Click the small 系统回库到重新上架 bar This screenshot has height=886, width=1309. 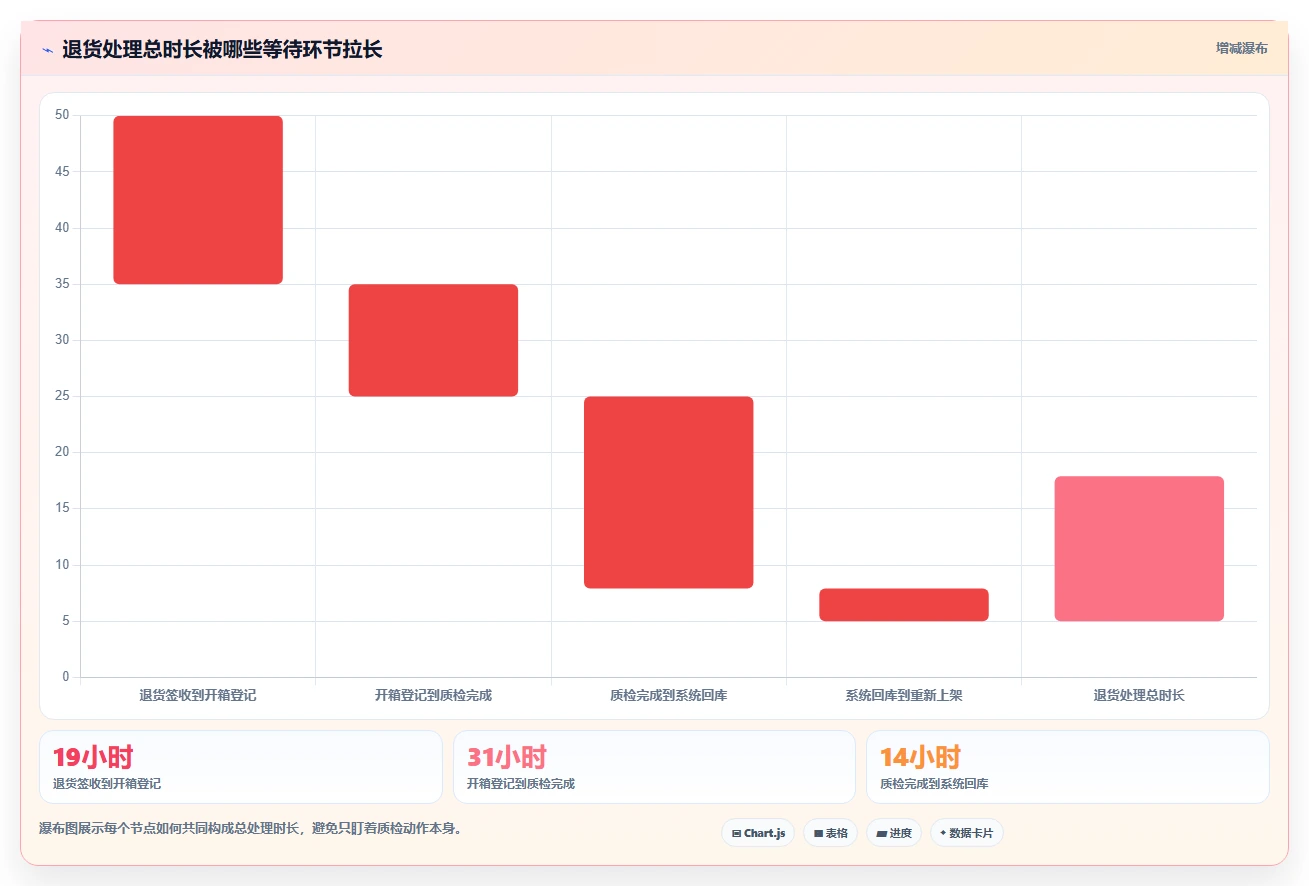point(904,605)
